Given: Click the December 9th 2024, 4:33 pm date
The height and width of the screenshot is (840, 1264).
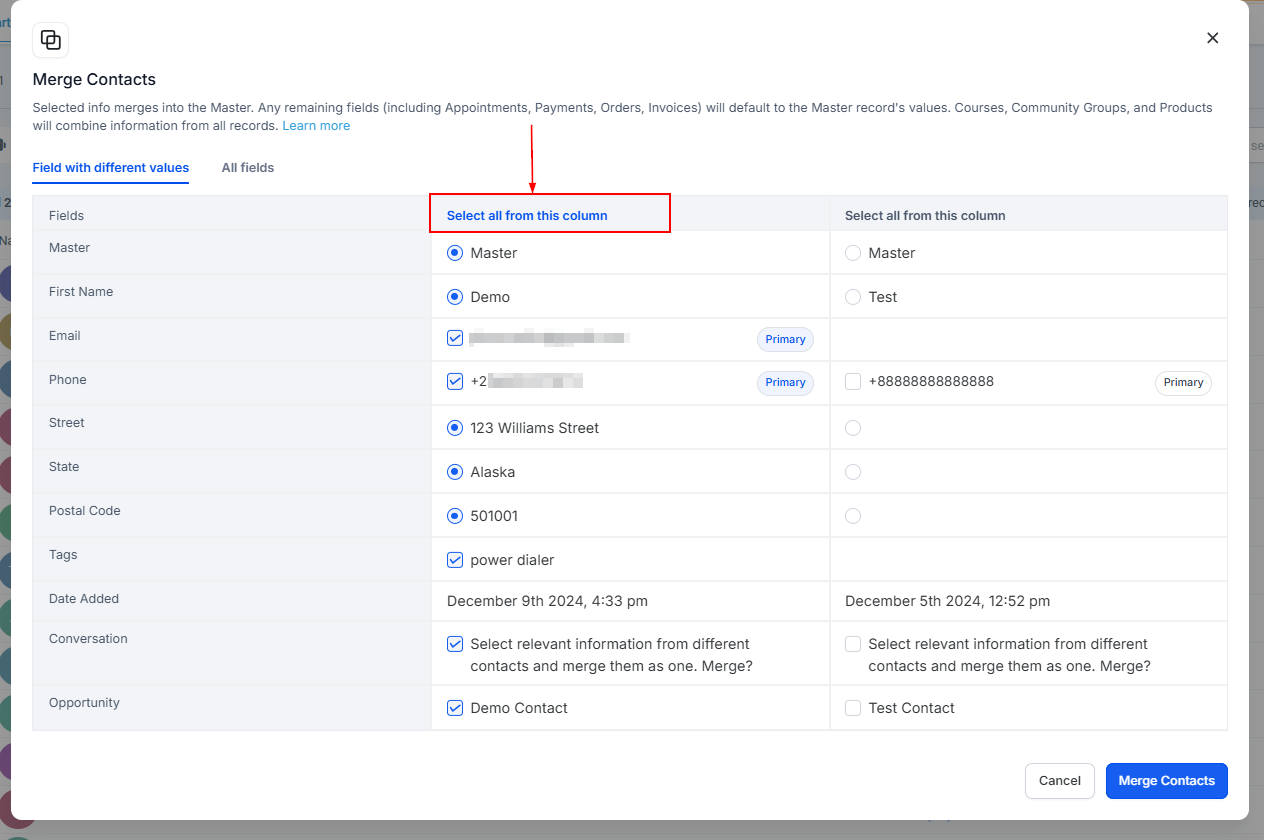Looking at the screenshot, I should coord(547,601).
